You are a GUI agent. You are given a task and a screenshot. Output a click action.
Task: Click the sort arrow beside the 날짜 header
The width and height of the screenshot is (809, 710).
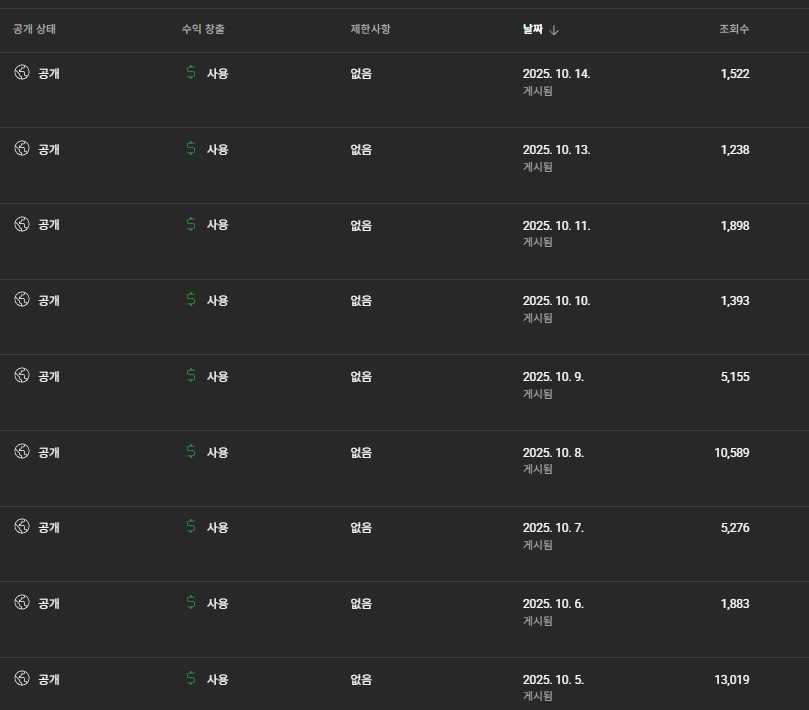(555, 30)
